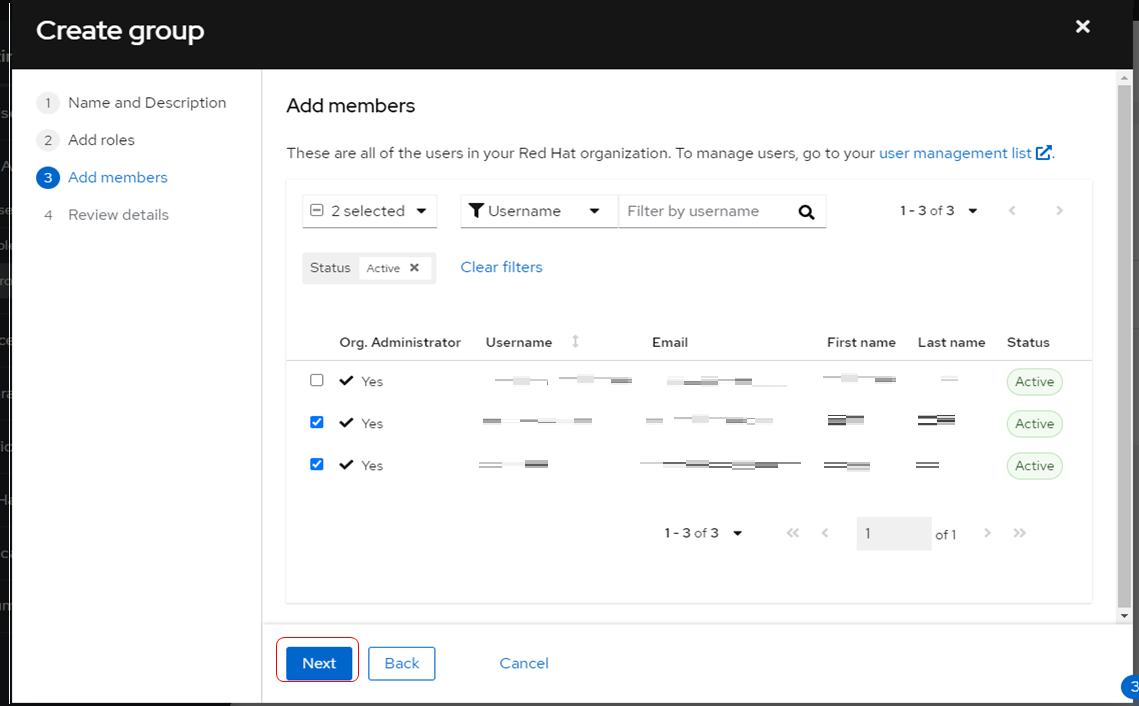Click the search magnifier icon
The image size is (1139, 706).
[806, 212]
